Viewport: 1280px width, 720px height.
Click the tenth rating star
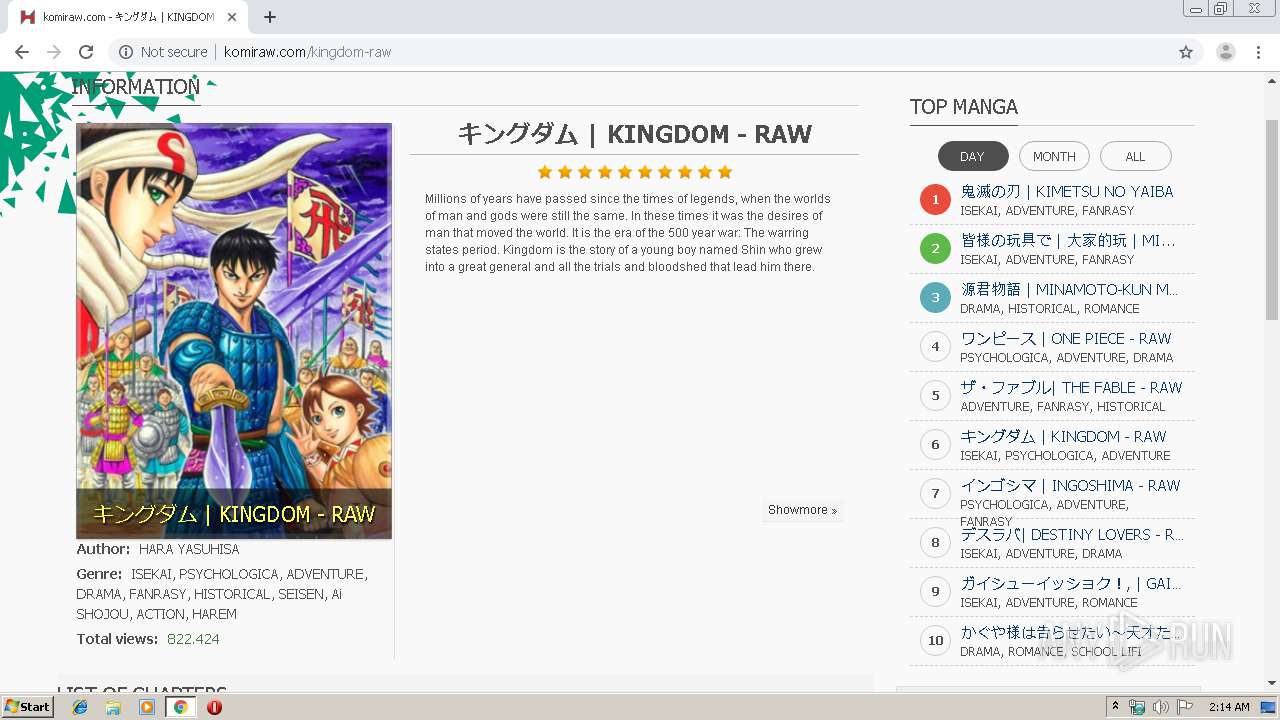point(725,172)
